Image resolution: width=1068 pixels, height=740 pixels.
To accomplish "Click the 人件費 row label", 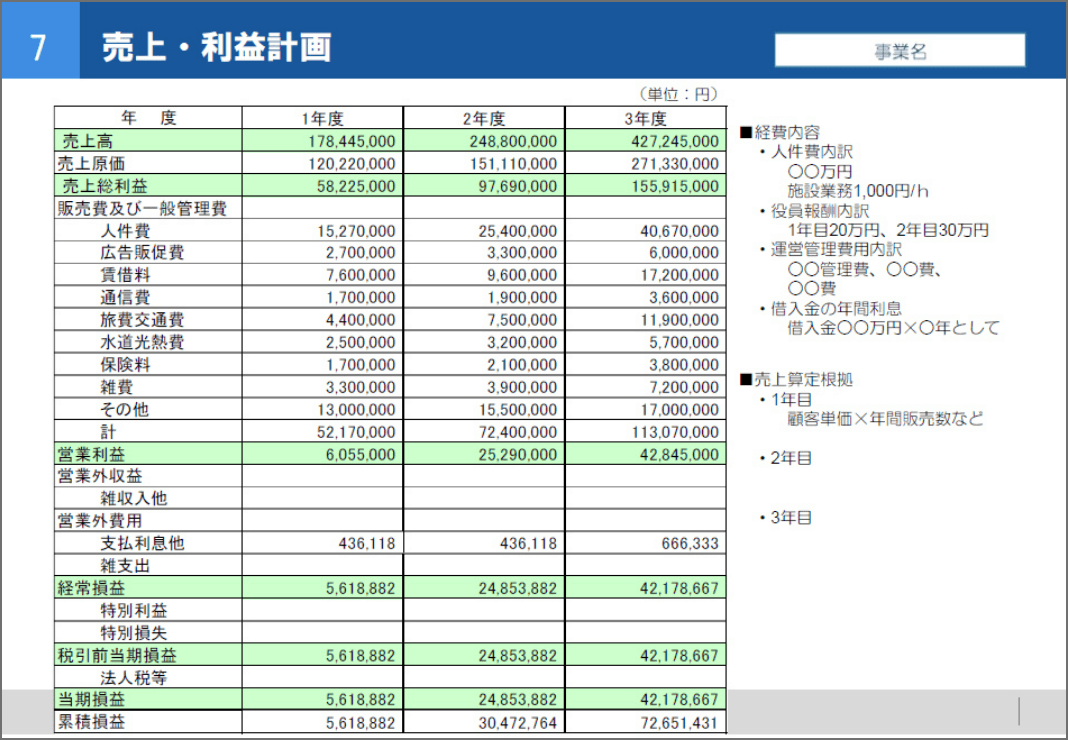I will pyautogui.click(x=127, y=231).
